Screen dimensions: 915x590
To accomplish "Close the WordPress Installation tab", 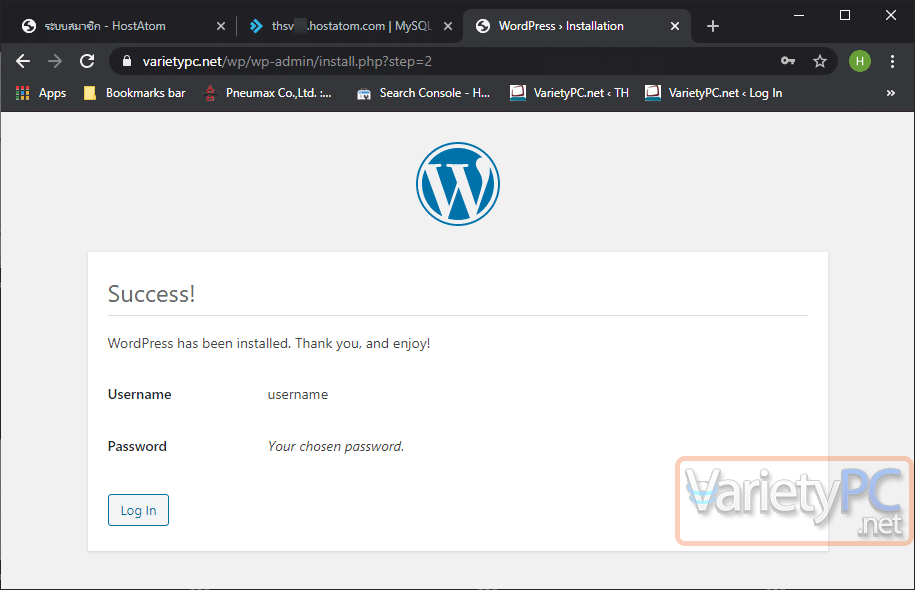I will 675,26.
